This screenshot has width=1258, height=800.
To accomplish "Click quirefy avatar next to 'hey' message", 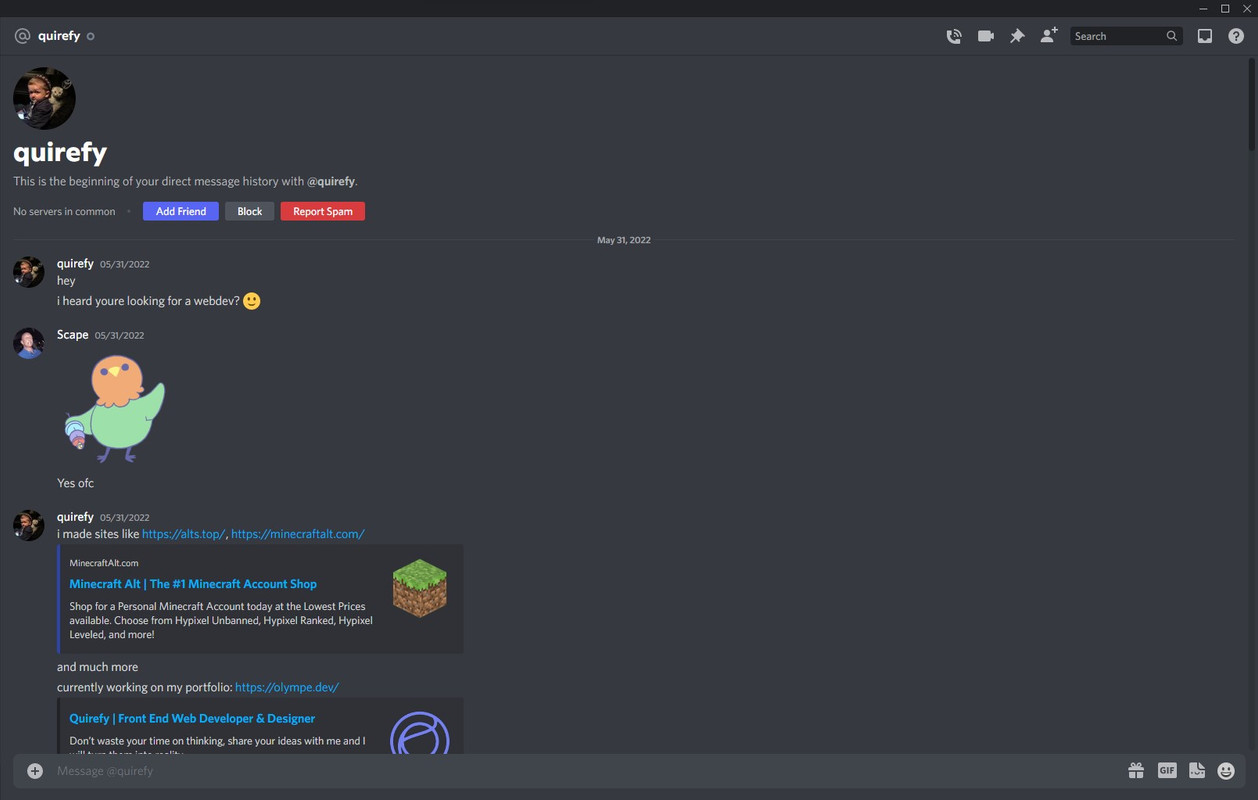I will point(29,272).
